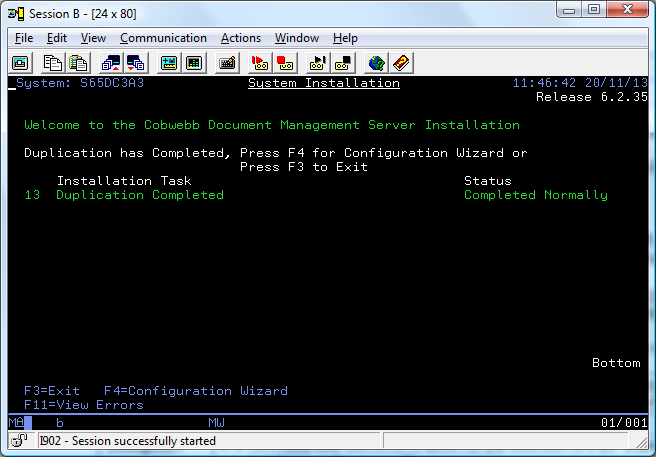
Task: Click 'Press F3 to Exit' text line
Action: (x=304, y=167)
